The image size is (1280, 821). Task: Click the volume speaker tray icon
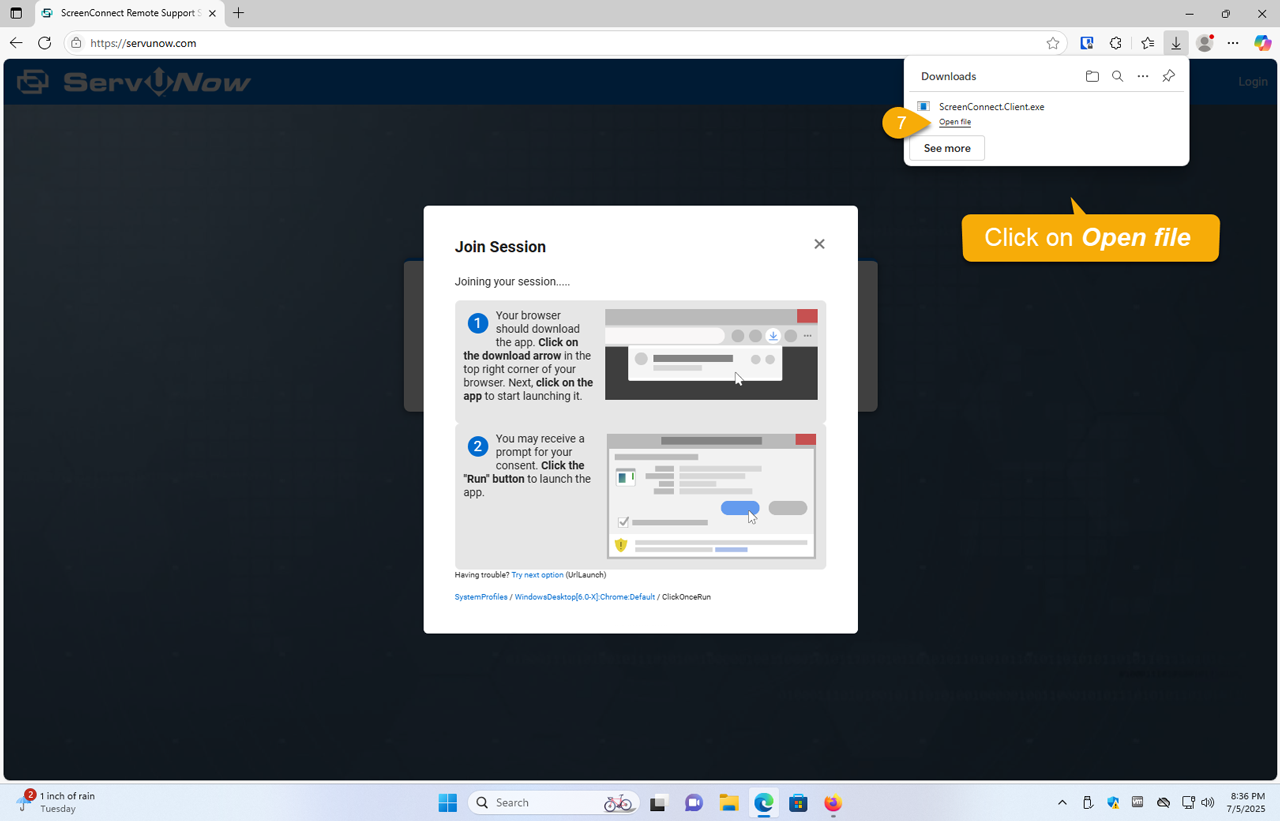[1208, 803]
